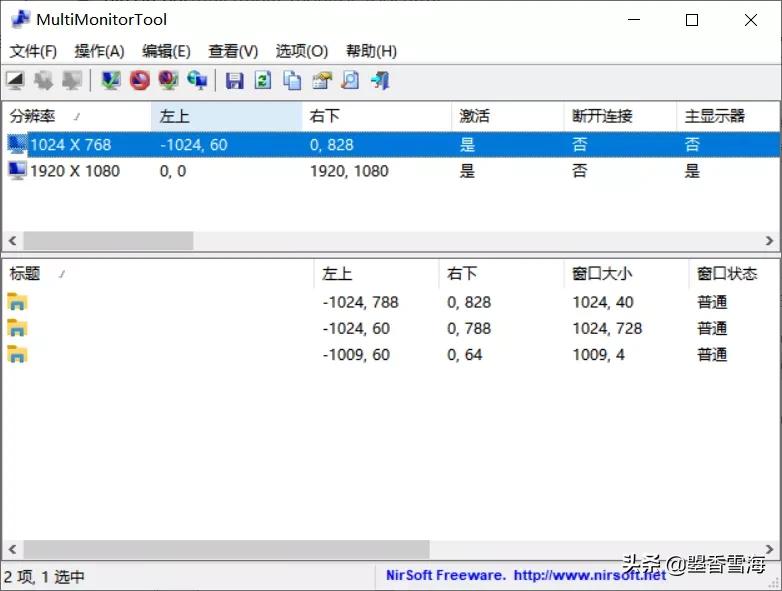Click the 2 项, 1 选中 status bar text
The image size is (782, 591).
44,577
